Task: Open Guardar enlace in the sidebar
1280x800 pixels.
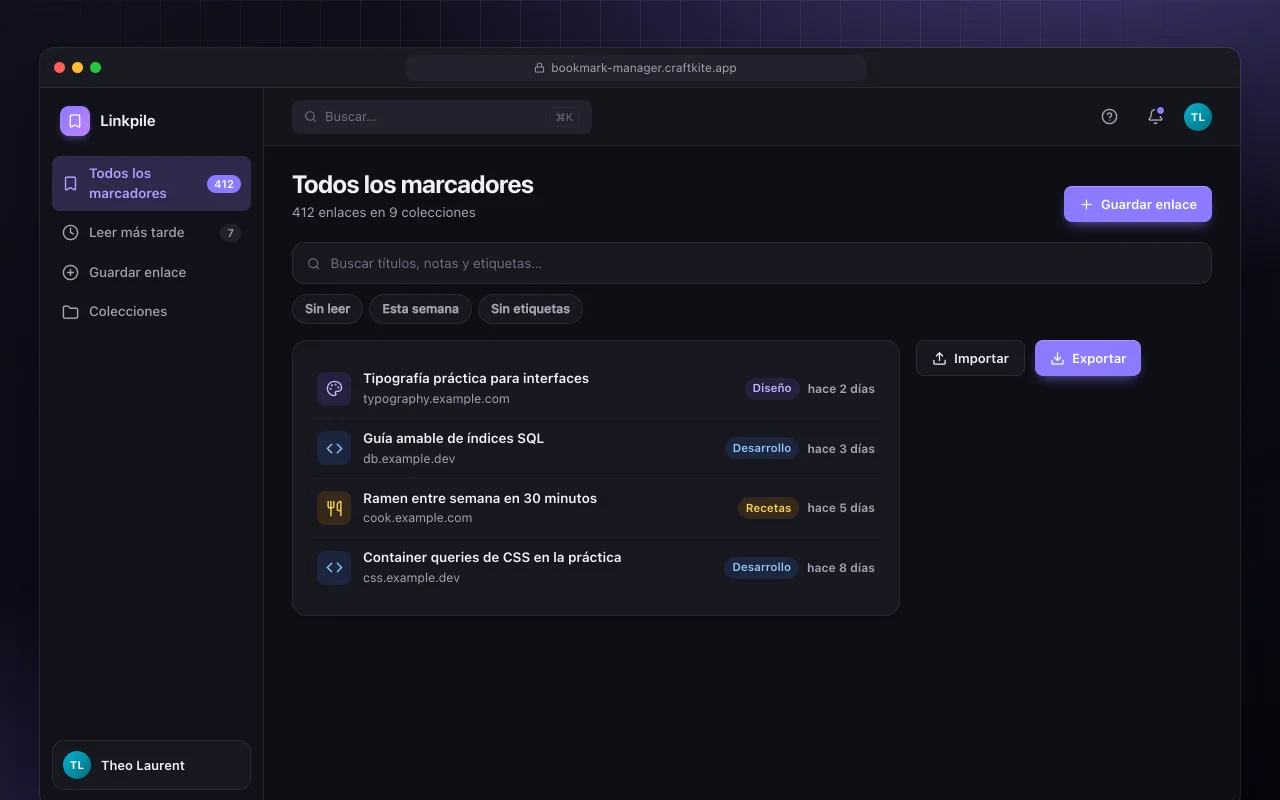Action: [x=151, y=272]
